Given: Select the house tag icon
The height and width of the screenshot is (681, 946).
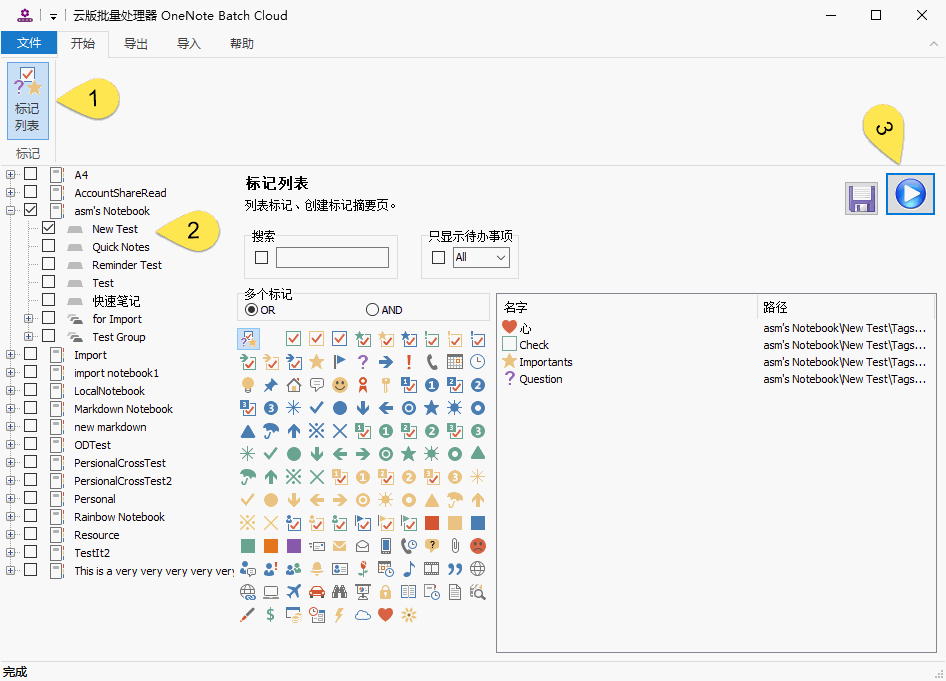Looking at the screenshot, I should click(x=294, y=385).
